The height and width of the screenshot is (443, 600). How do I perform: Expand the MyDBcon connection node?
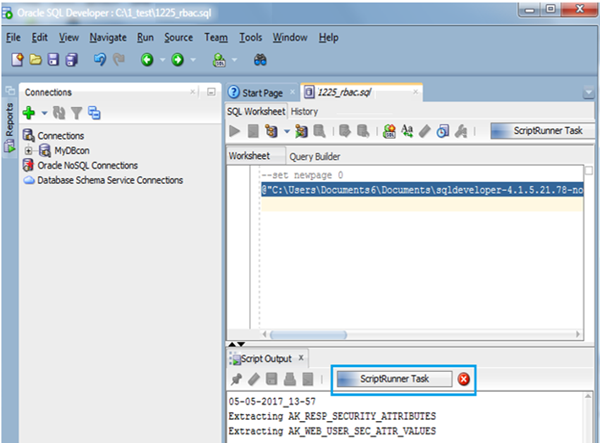[x=29, y=150]
